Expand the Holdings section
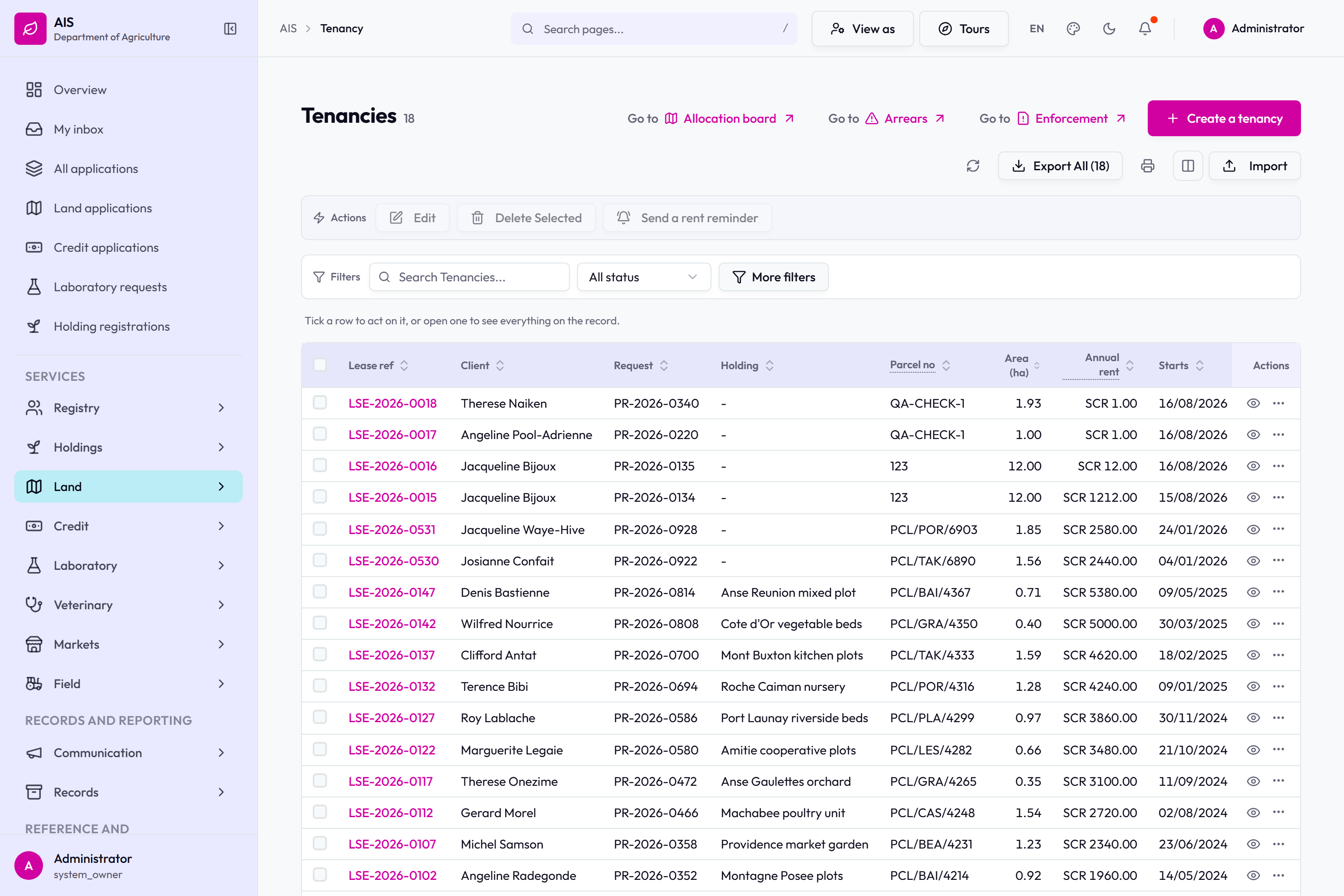The image size is (1344, 896). click(129, 447)
